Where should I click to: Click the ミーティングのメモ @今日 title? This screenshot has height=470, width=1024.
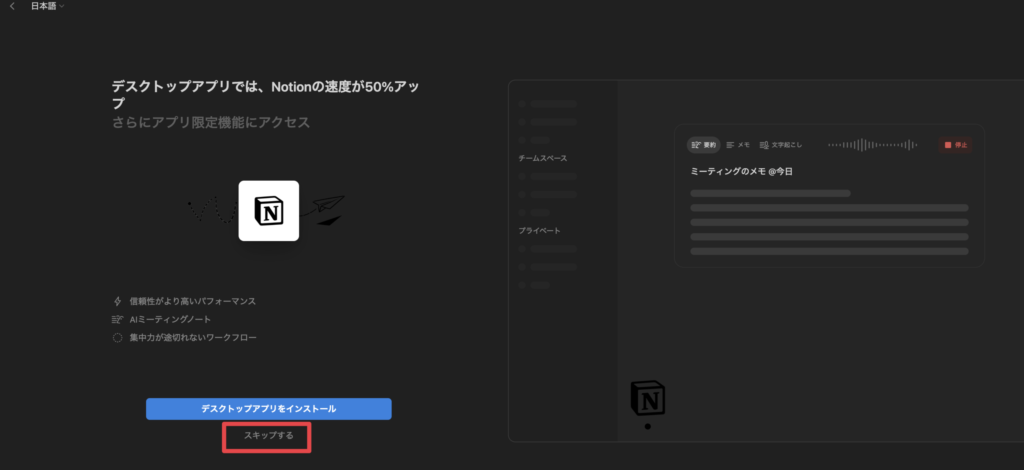point(741,172)
